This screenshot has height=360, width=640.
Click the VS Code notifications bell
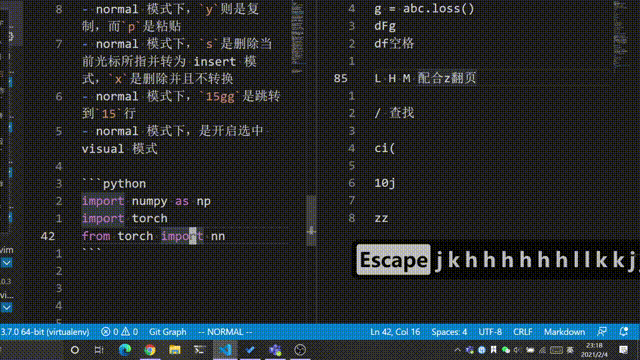click(623, 332)
